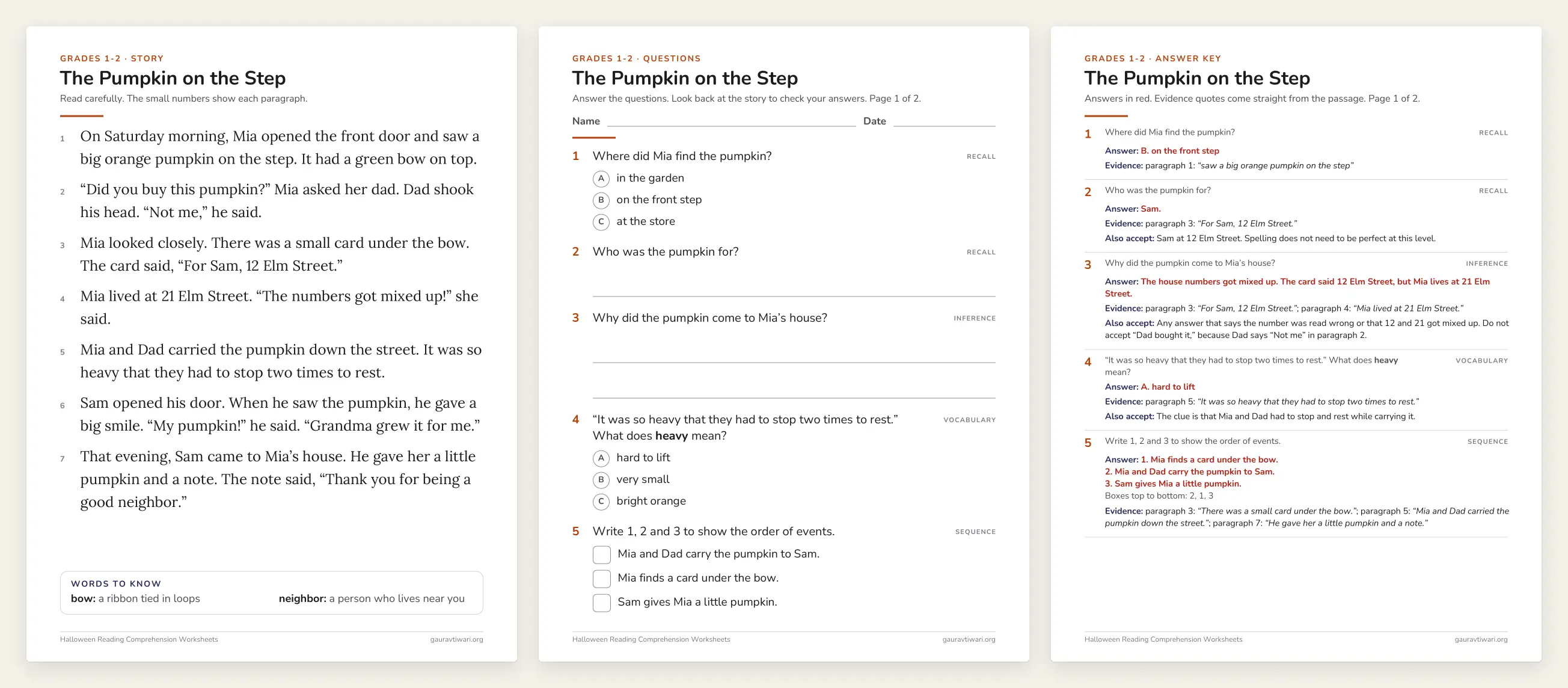Click question 'Why did the pumpkin come to Mia's house?' on questions page
The height and width of the screenshot is (688, 1568).
709,318
